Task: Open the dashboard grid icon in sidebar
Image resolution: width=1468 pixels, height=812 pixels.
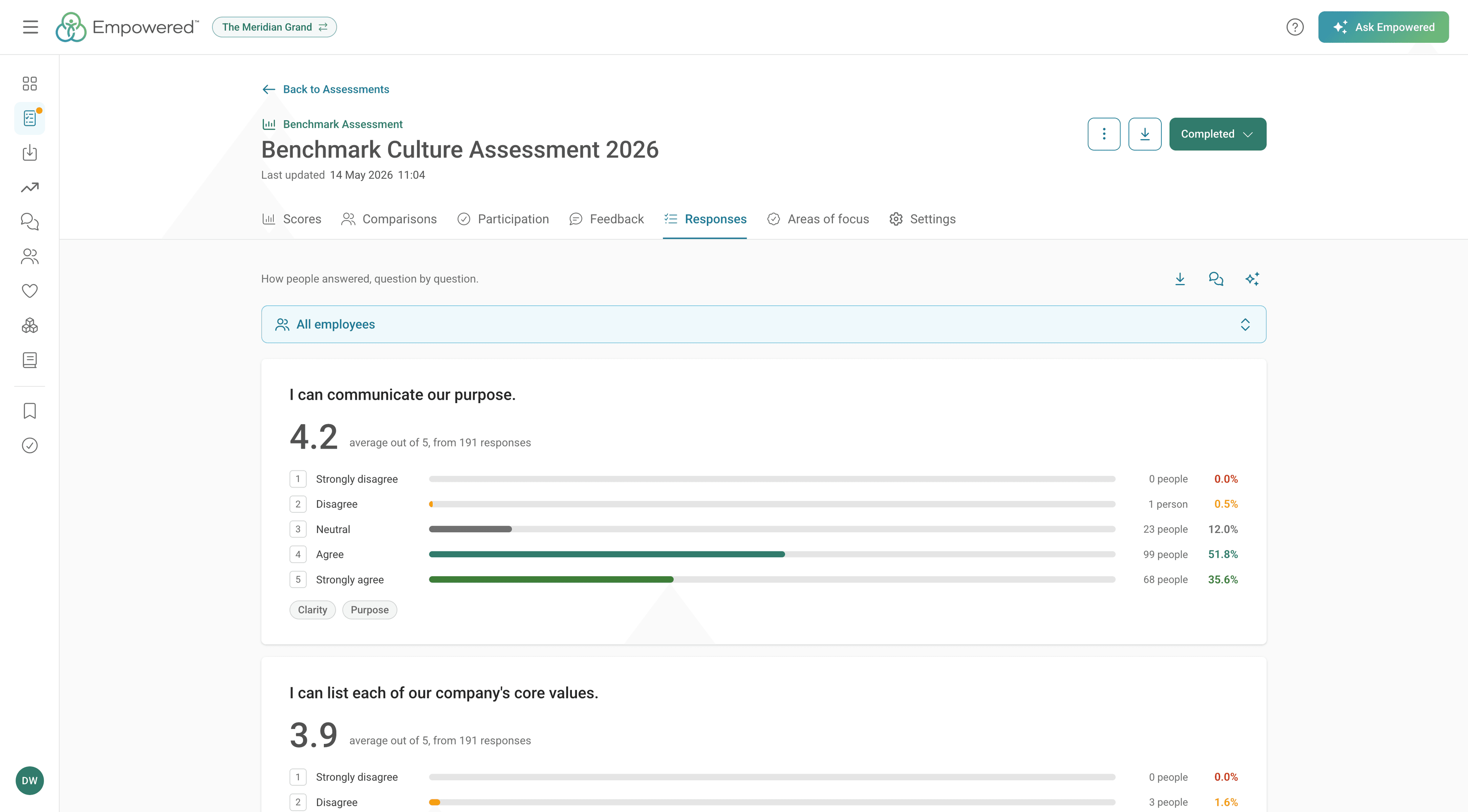Action: pyautogui.click(x=30, y=84)
